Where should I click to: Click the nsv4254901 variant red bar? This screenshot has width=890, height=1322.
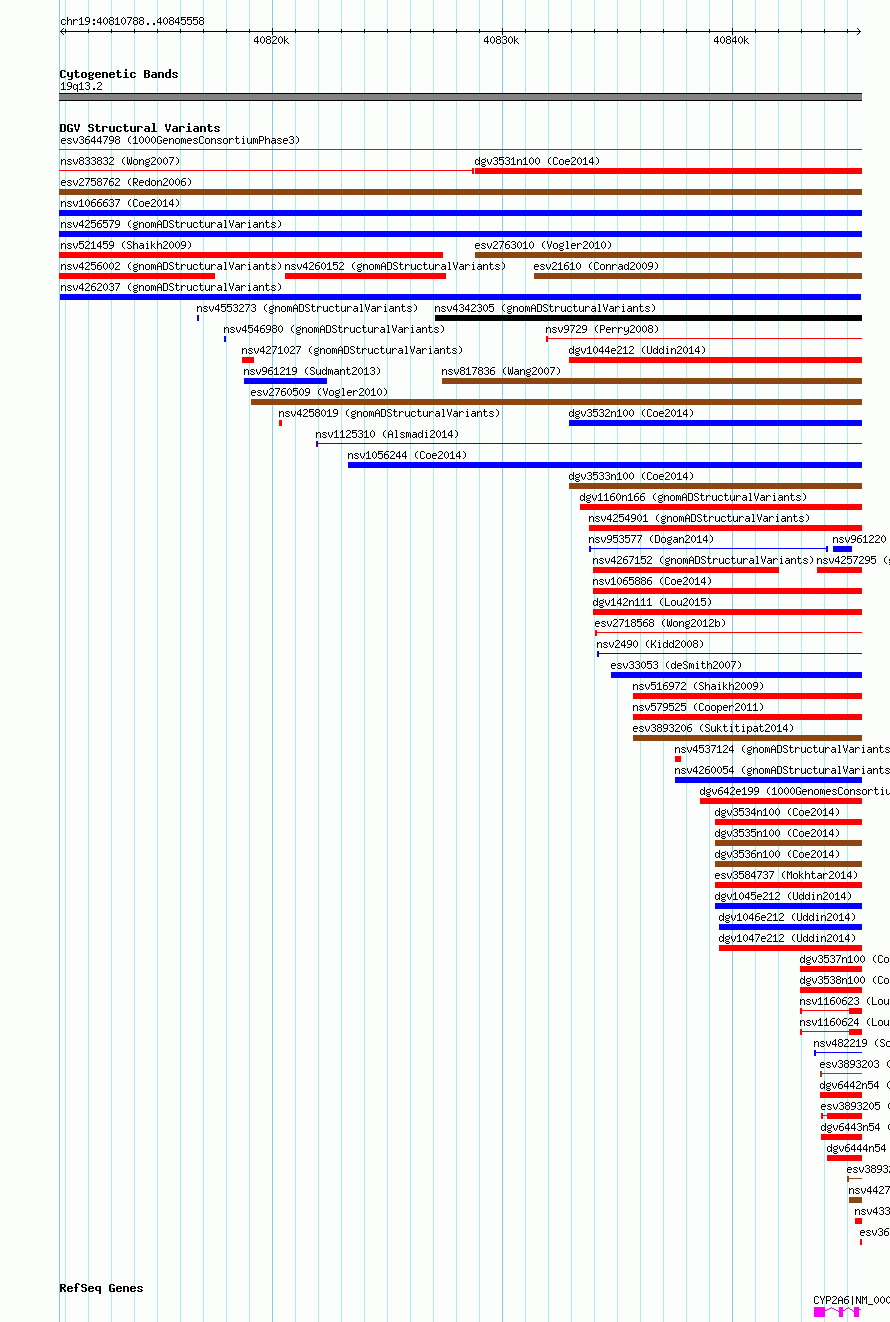click(725, 528)
